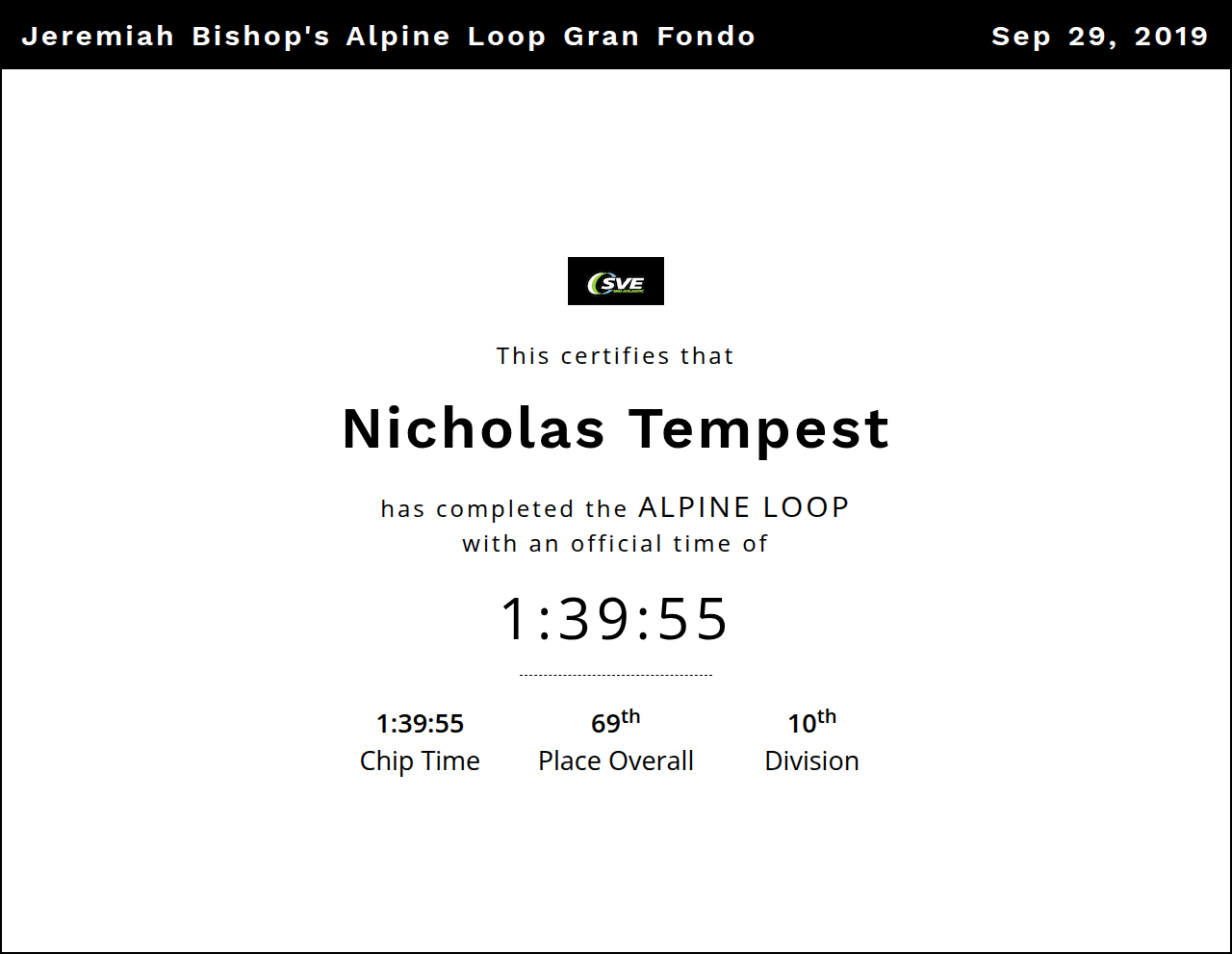Click the Chip Time label
Screen dimensions: 1232x954
tap(420, 761)
